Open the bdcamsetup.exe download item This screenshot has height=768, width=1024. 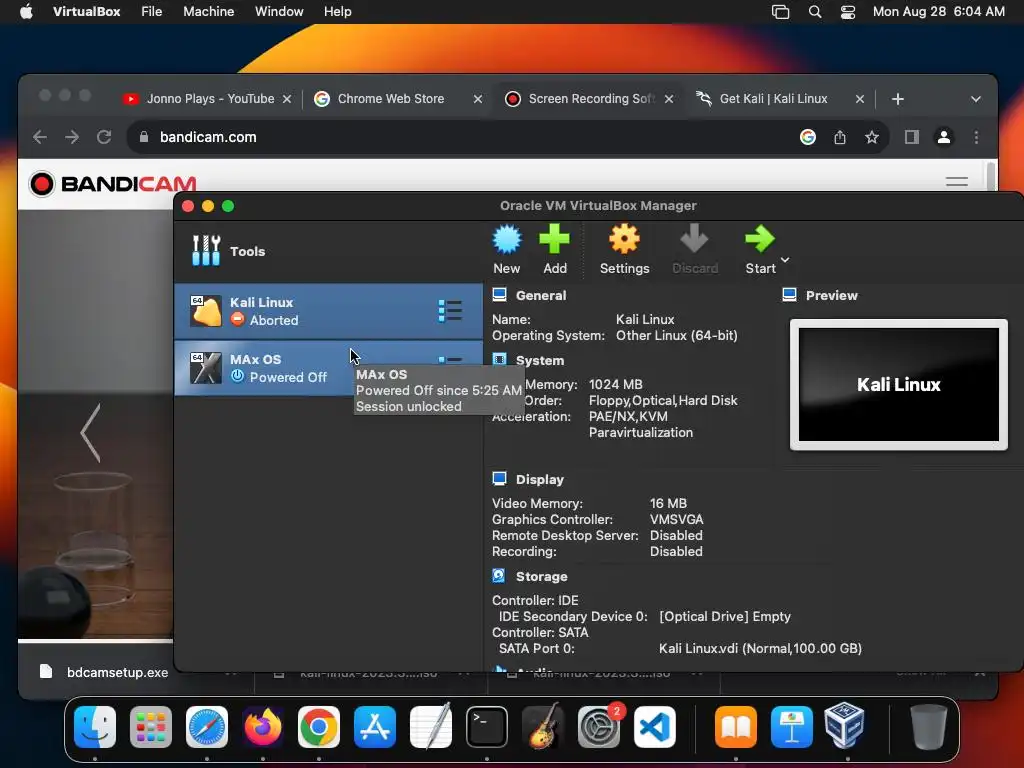point(118,672)
